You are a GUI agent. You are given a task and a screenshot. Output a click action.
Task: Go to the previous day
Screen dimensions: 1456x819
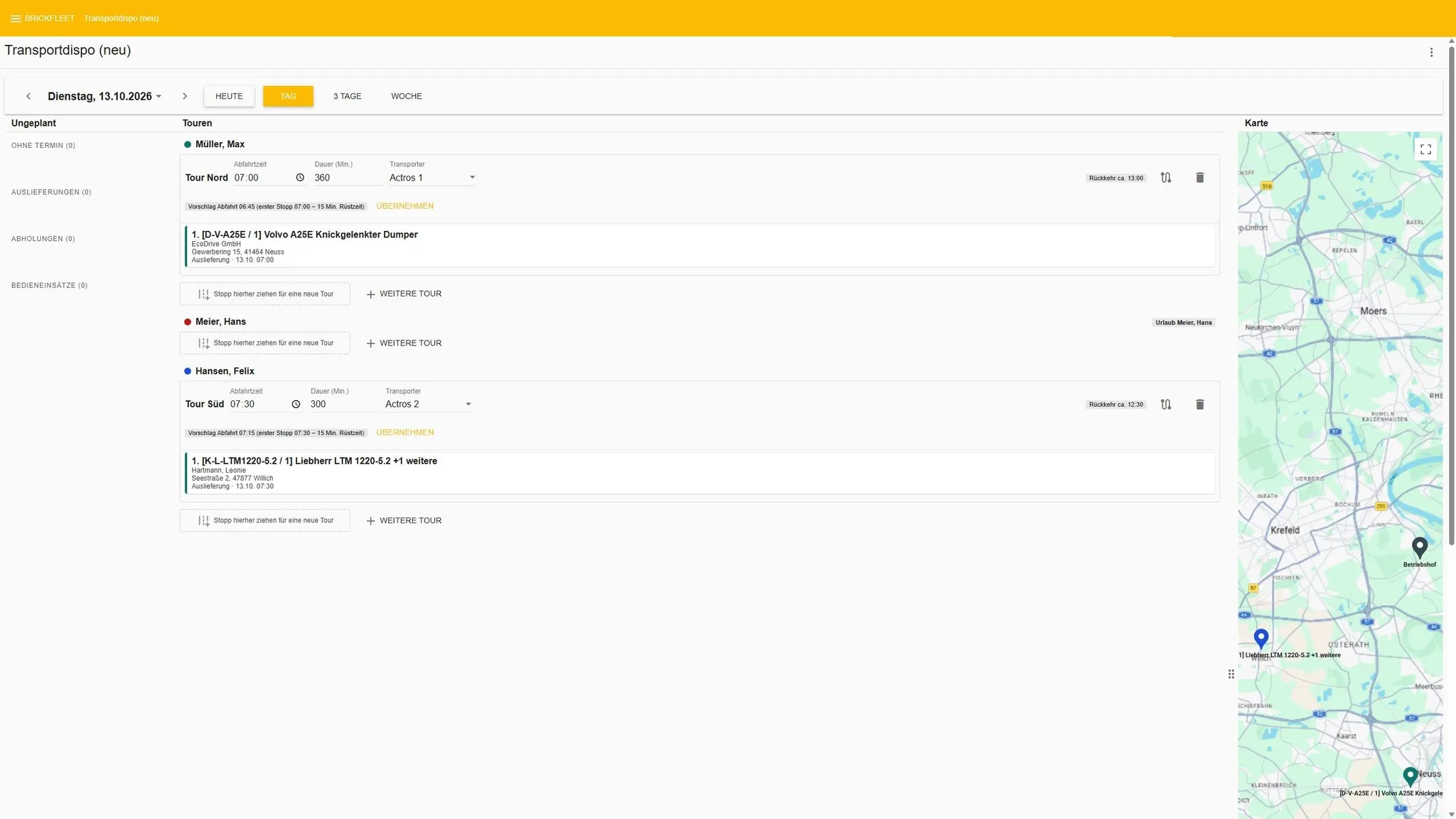(28, 96)
